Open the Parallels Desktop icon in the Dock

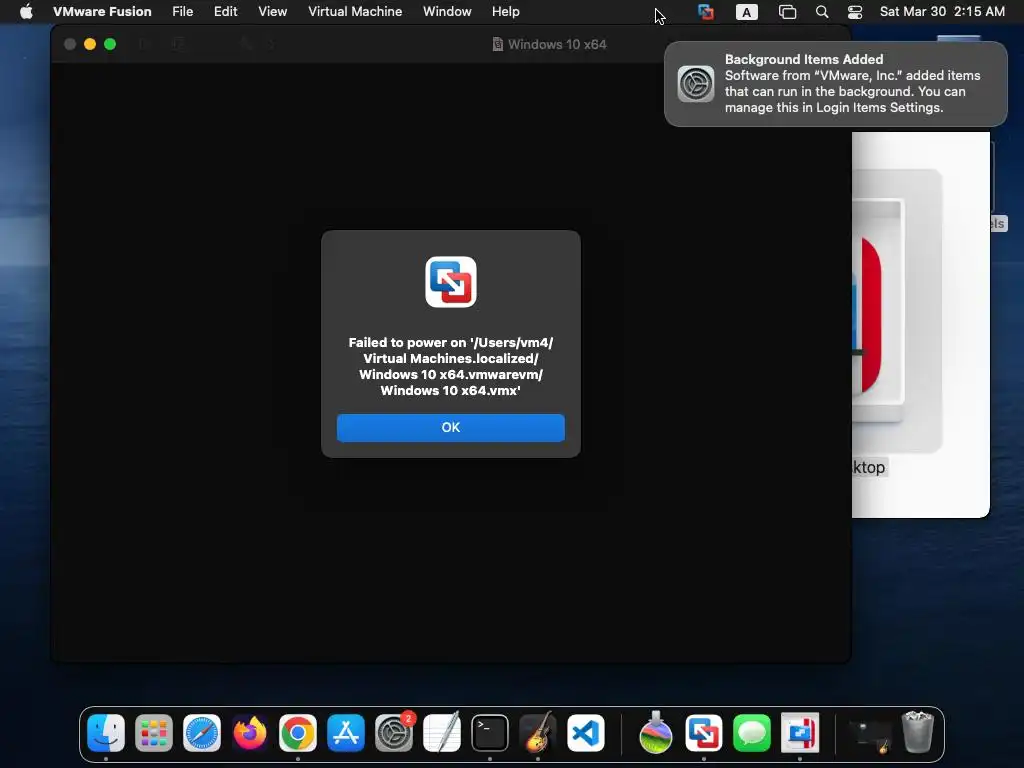point(799,733)
